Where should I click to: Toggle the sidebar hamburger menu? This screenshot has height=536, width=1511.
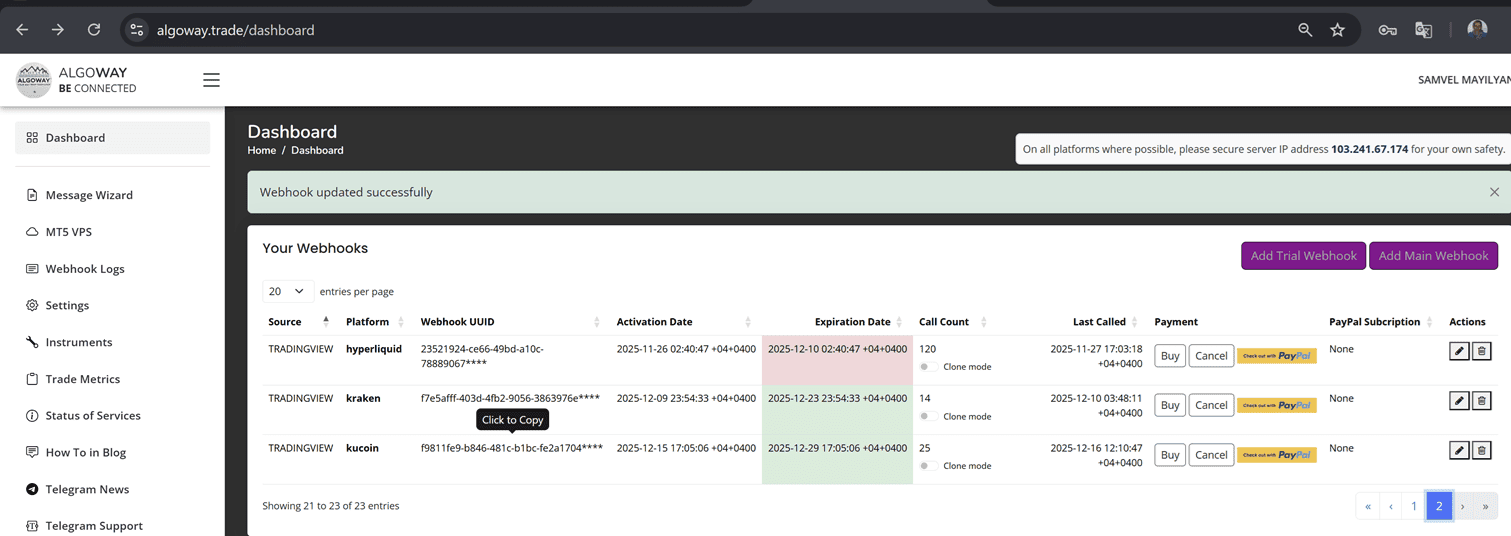(x=211, y=80)
